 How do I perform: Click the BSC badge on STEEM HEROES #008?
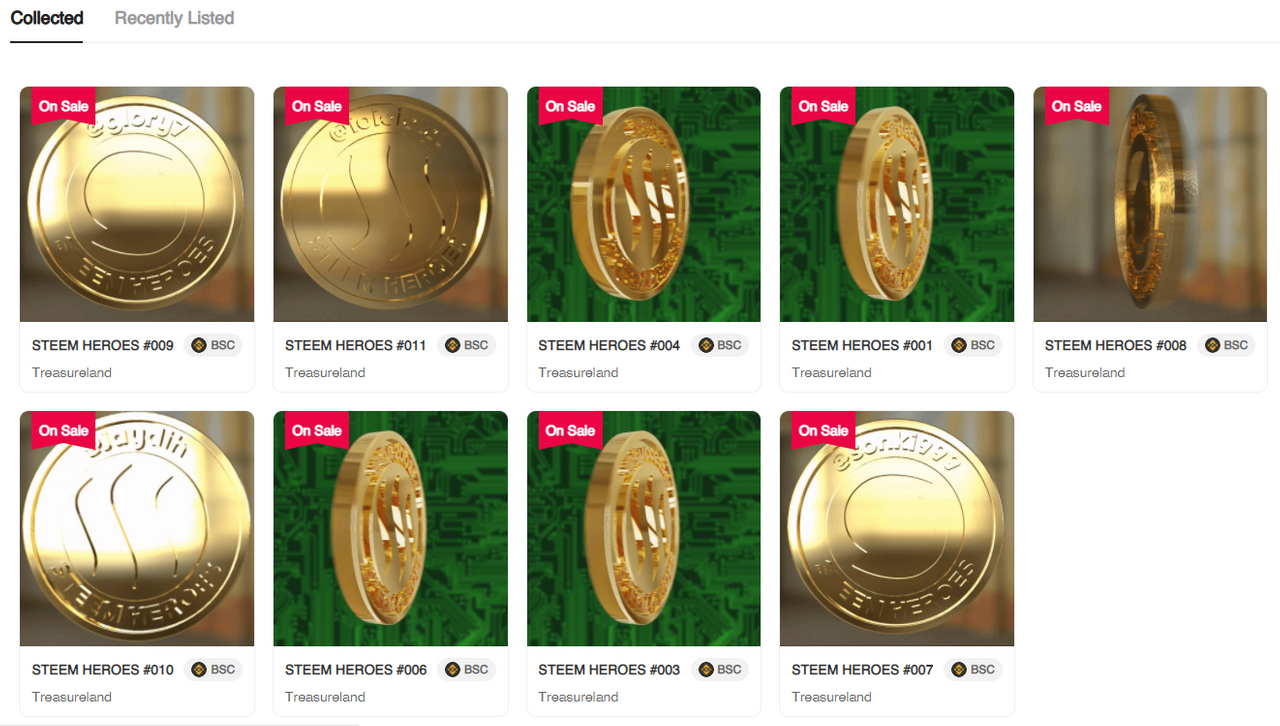[x=1227, y=345]
